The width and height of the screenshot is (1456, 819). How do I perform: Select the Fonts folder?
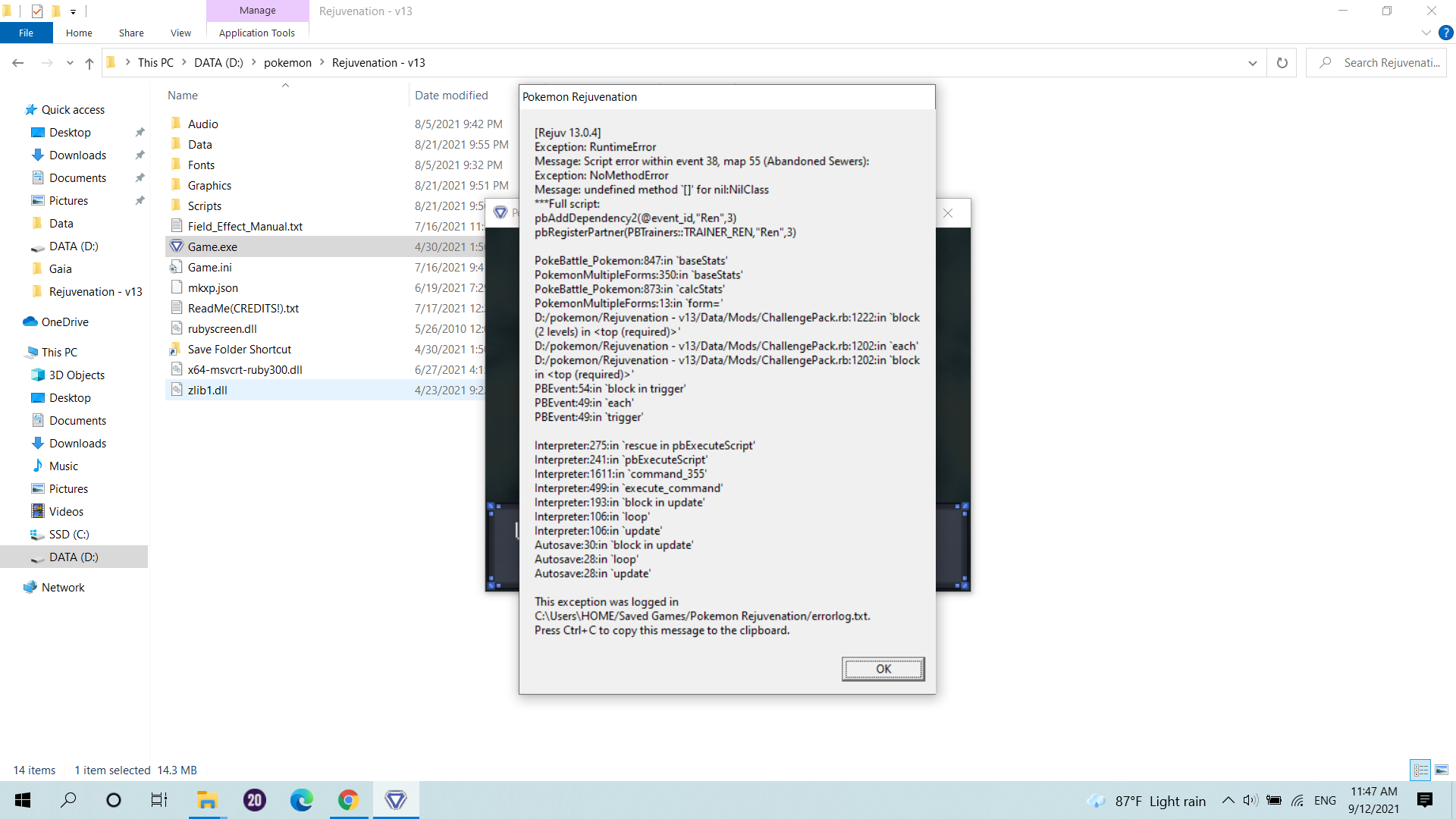pos(201,165)
